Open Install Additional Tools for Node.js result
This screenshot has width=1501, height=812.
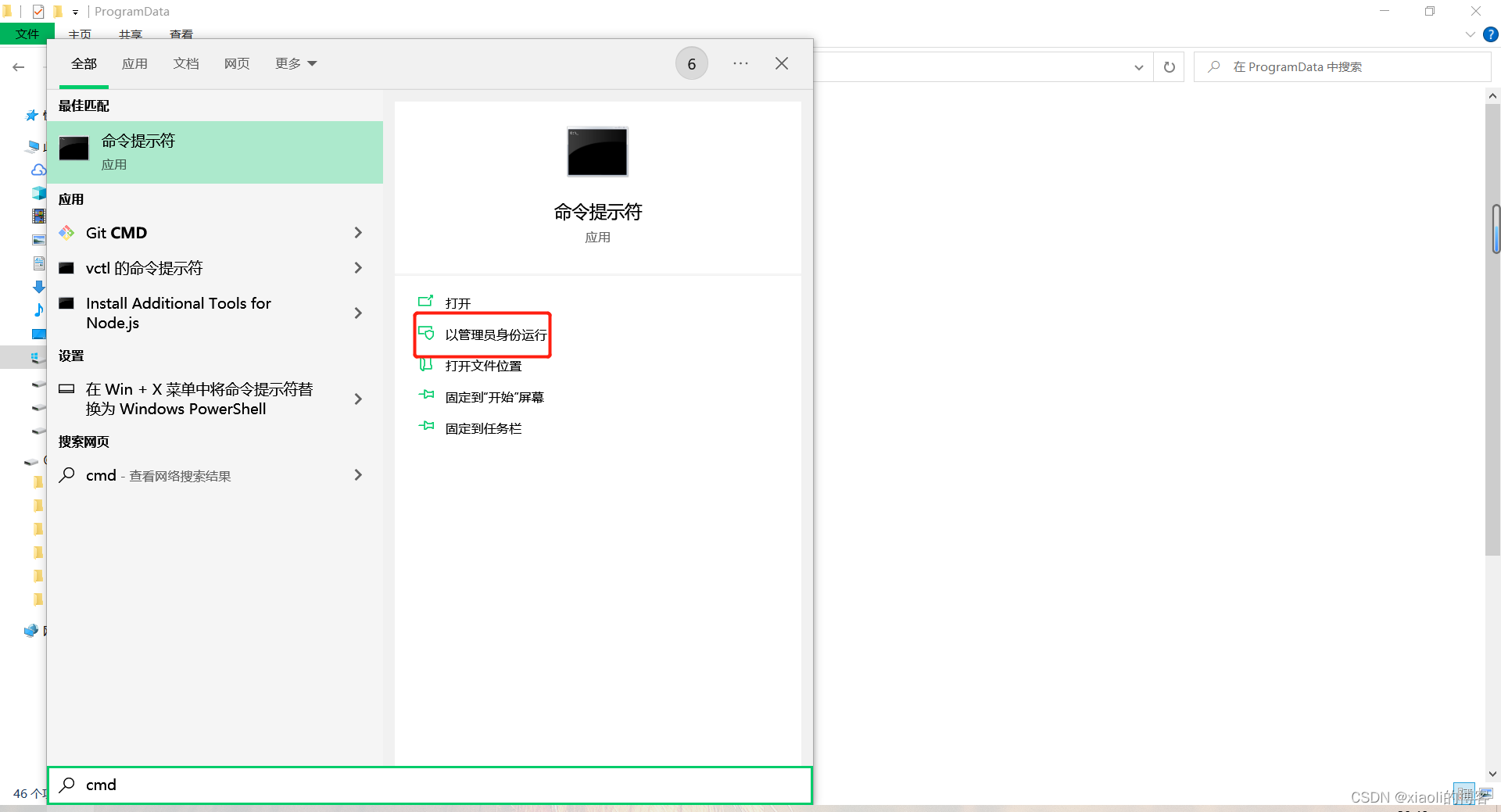pyautogui.click(x=215, y=313)
